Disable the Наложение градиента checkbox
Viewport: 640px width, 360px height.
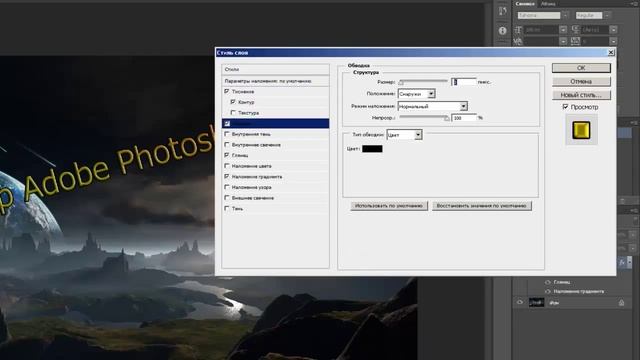[x=227, y=176]
